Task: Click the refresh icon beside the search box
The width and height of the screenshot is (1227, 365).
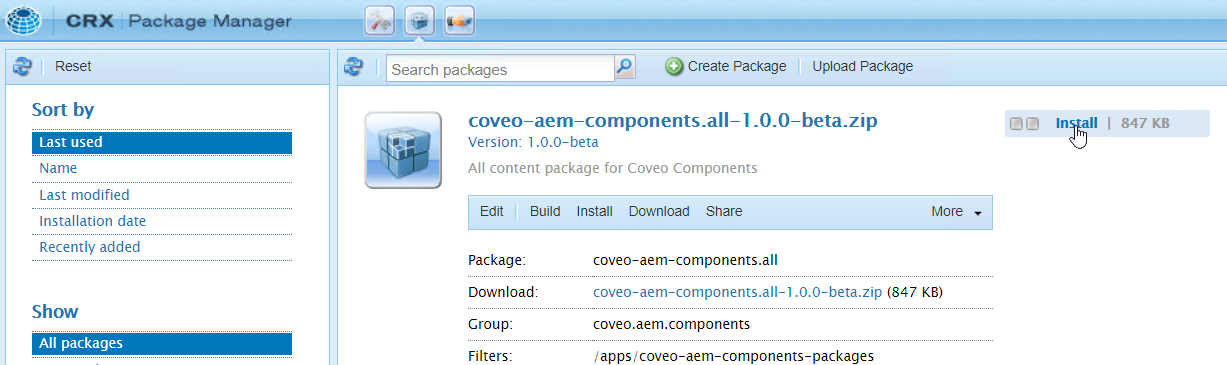Action: [353, 67]
